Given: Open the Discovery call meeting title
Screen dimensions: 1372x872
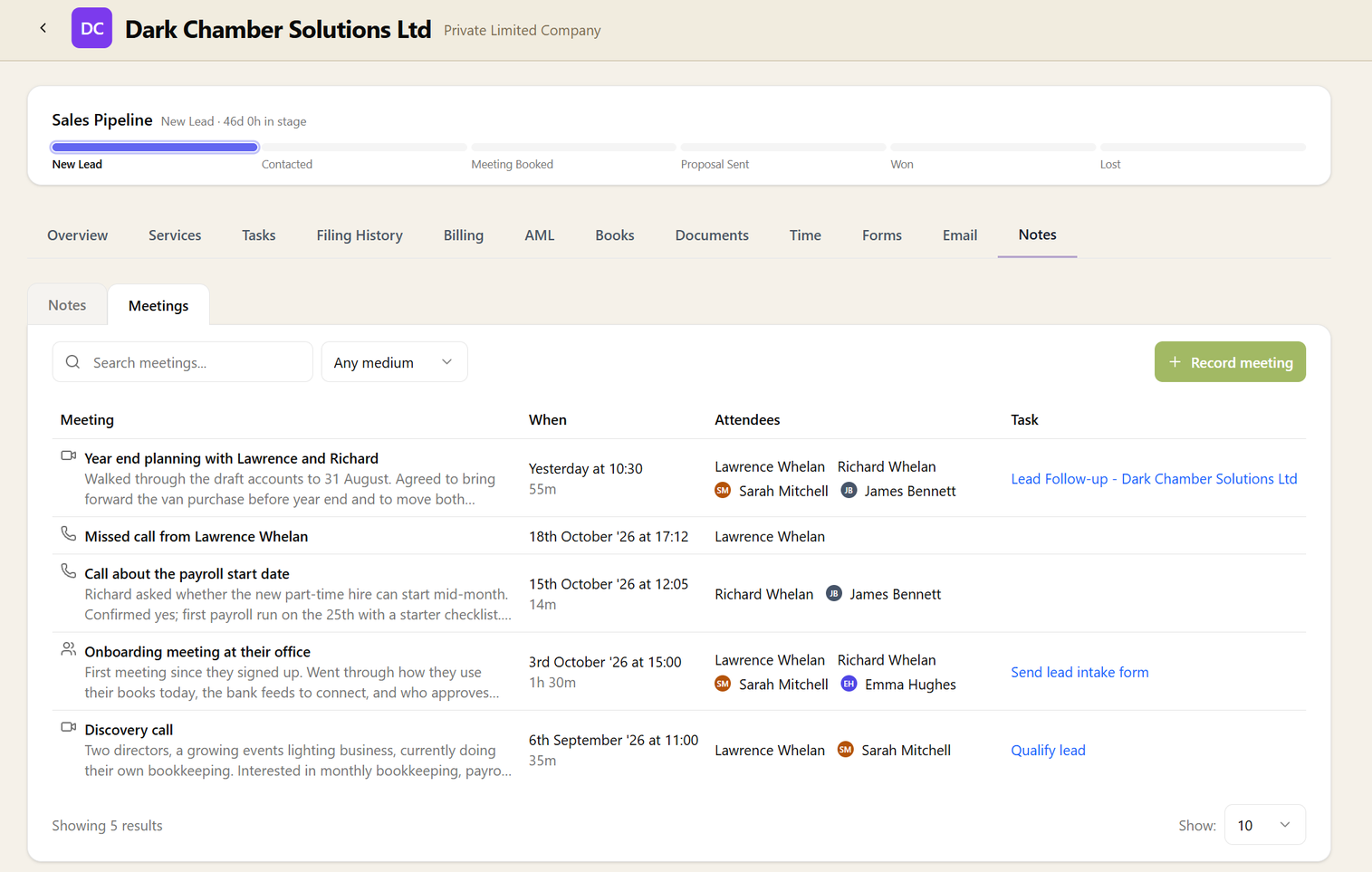Looking at the screenshot, I should (129, 729).
